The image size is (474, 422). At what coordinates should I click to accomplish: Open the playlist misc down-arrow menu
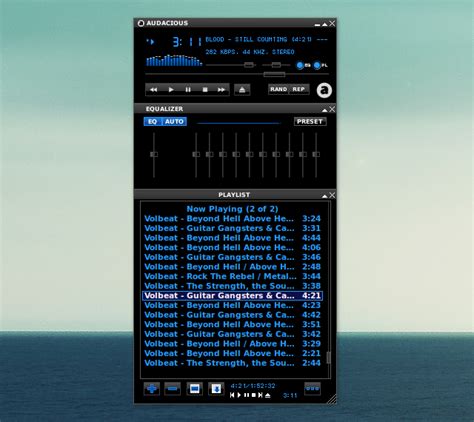point(216,389)
